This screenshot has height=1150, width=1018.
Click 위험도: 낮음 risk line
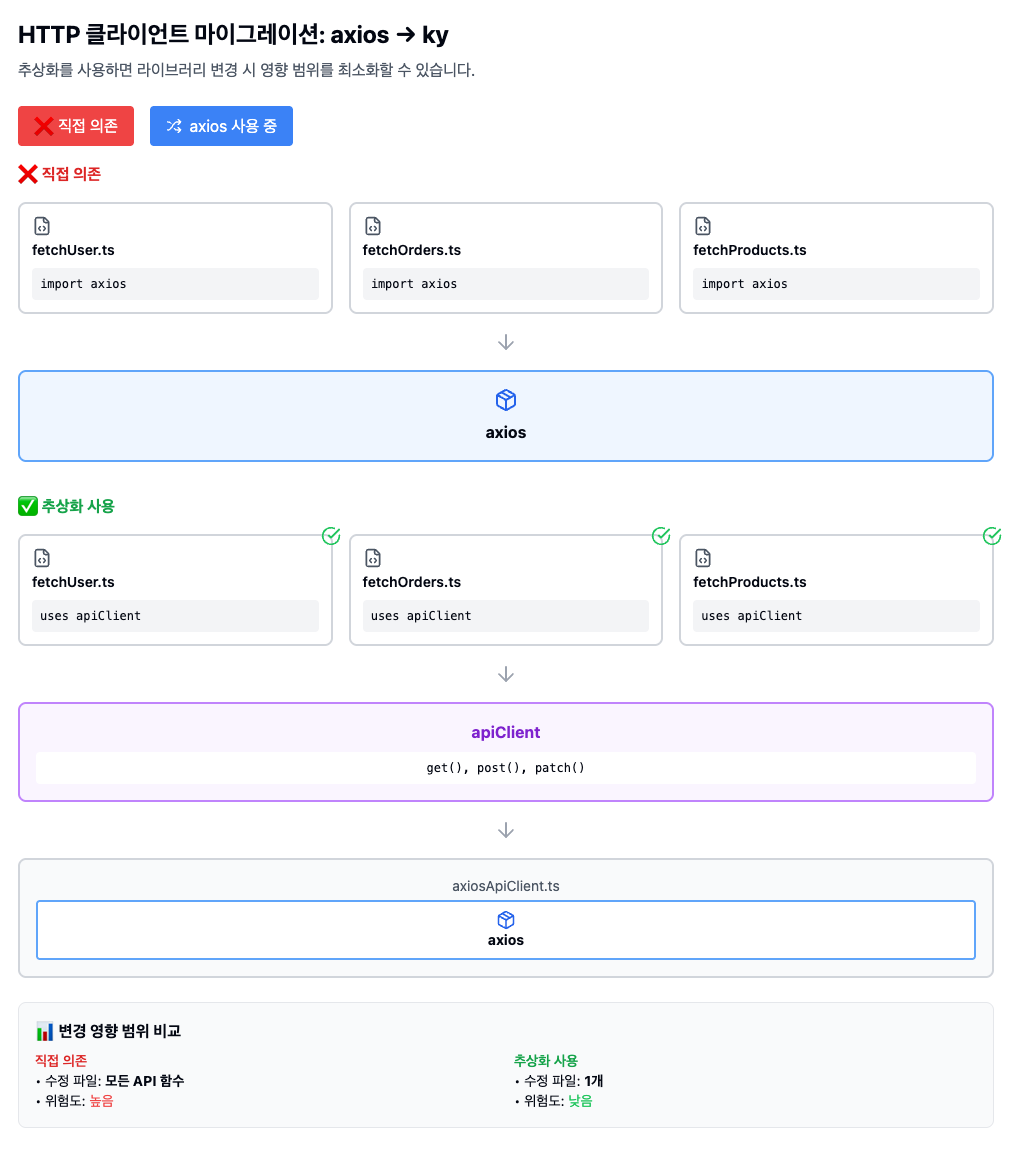554,1102
